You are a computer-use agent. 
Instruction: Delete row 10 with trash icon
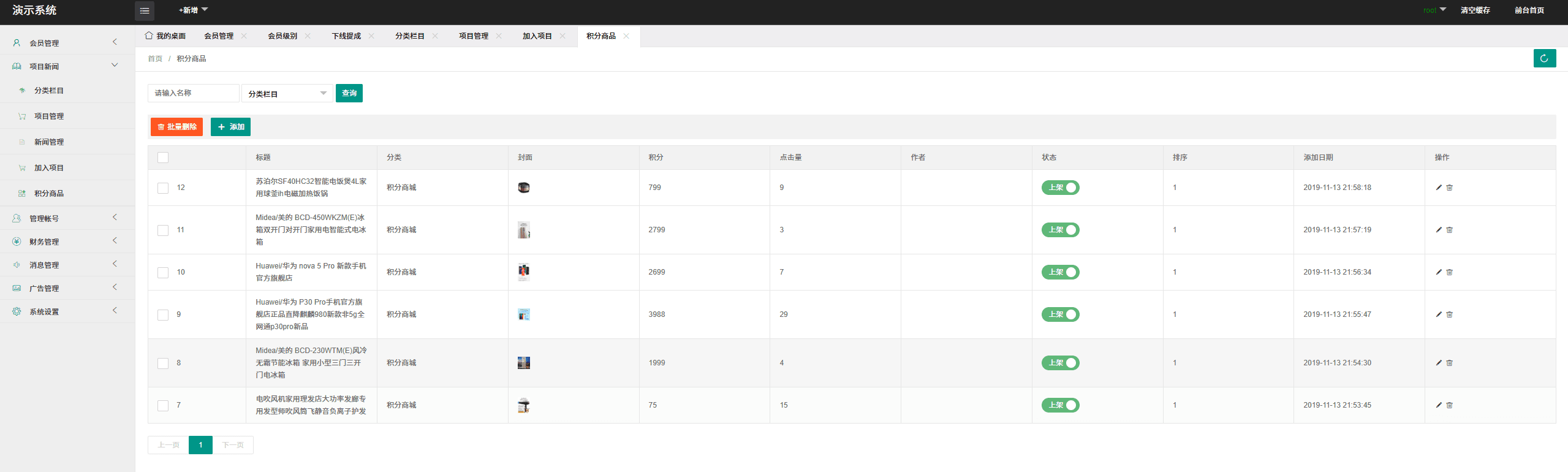1450,272
